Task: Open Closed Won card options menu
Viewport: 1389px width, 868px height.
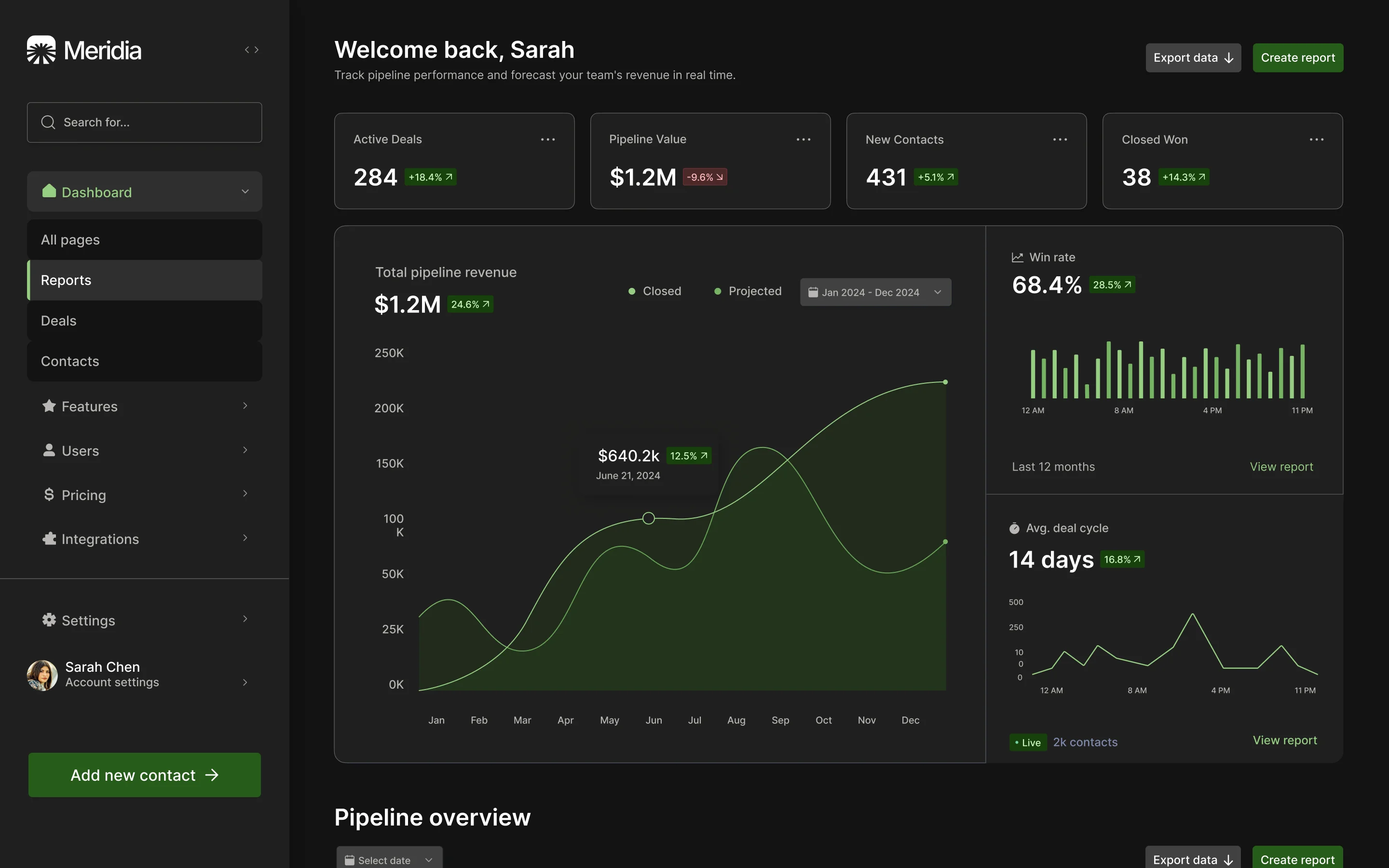Action: (1316, 139)
